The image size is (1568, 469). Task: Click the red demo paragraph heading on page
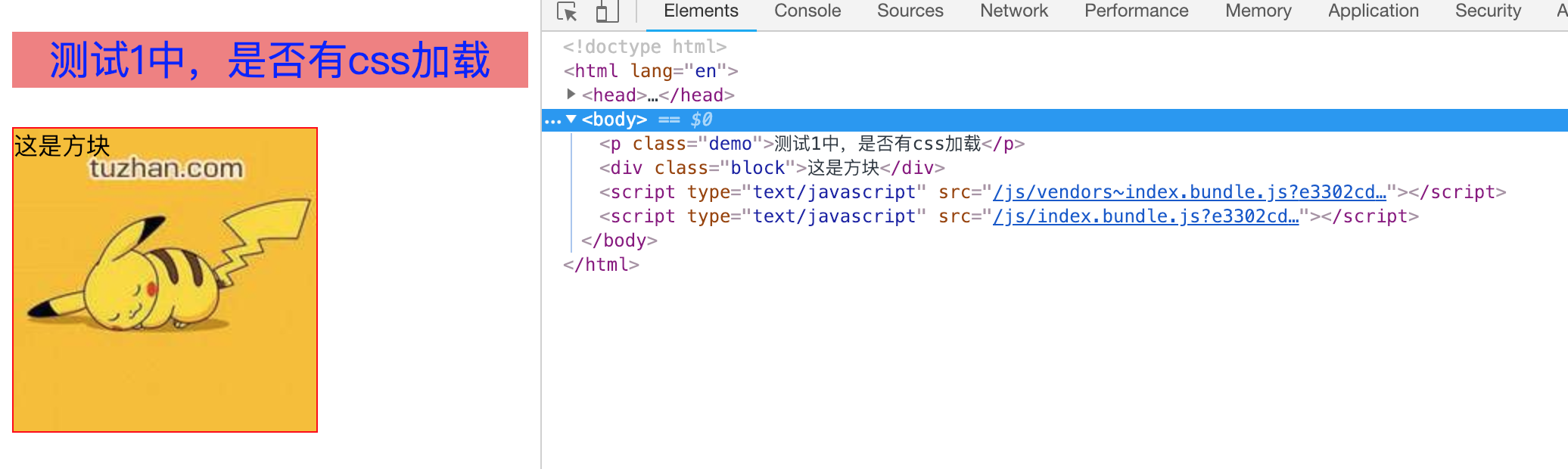coord(270,60)
